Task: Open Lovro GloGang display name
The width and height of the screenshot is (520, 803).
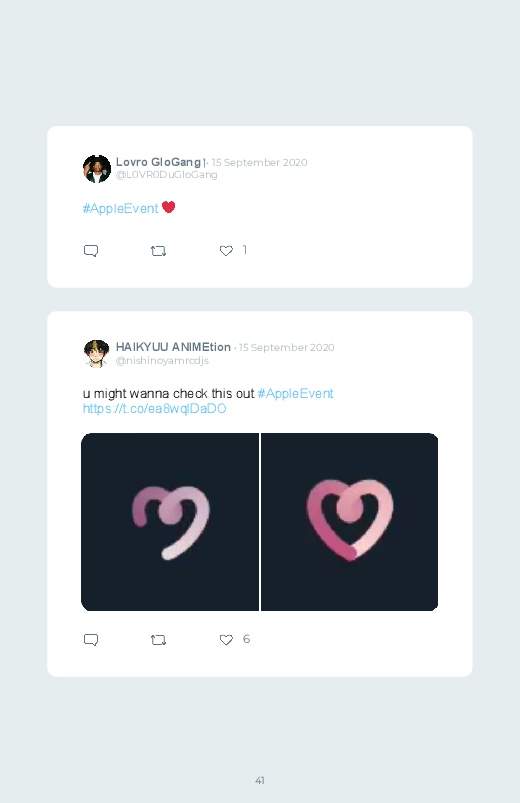Action: pos(160,162)
